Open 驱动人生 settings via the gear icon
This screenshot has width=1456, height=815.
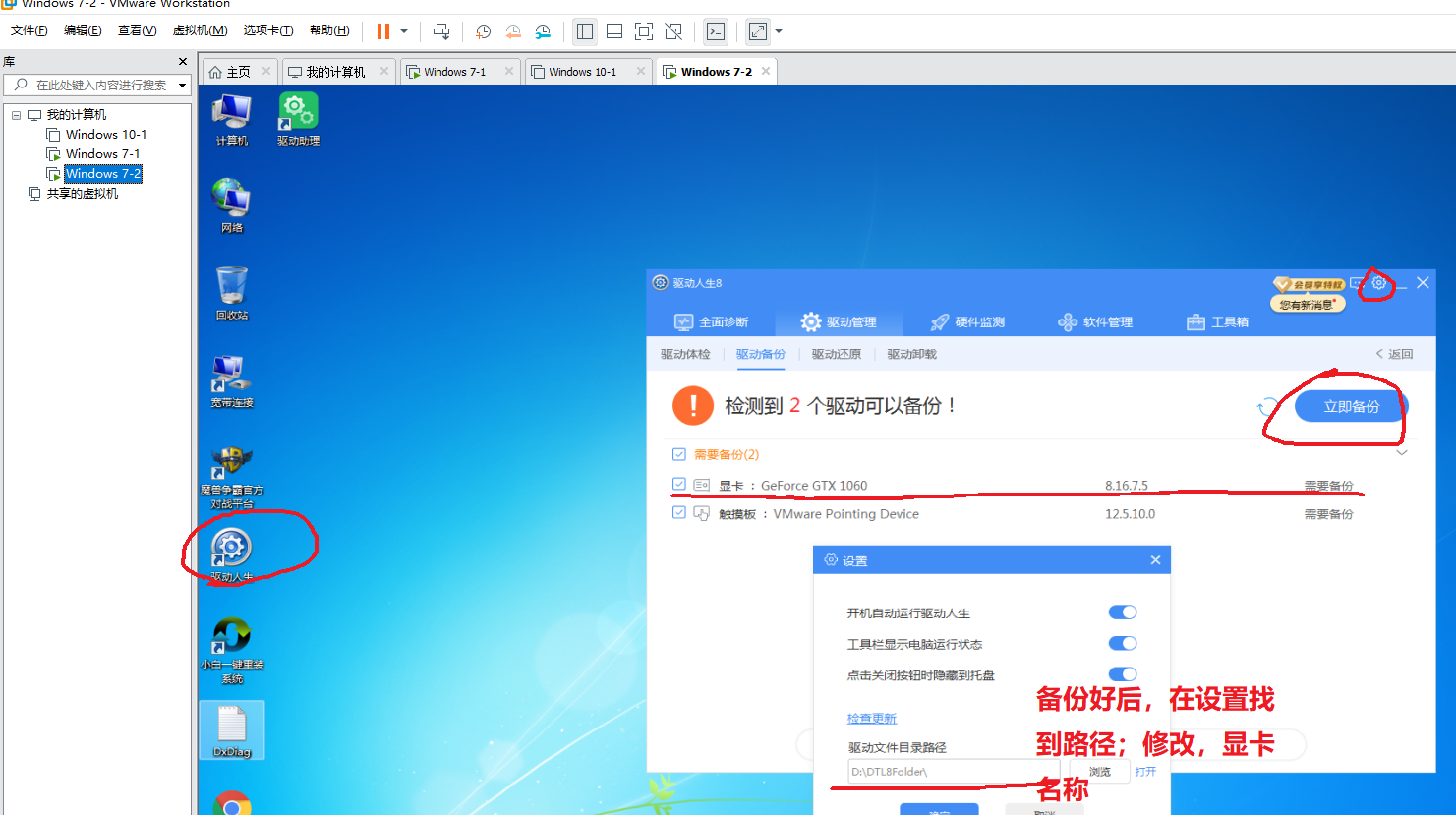click(1378, 283)
